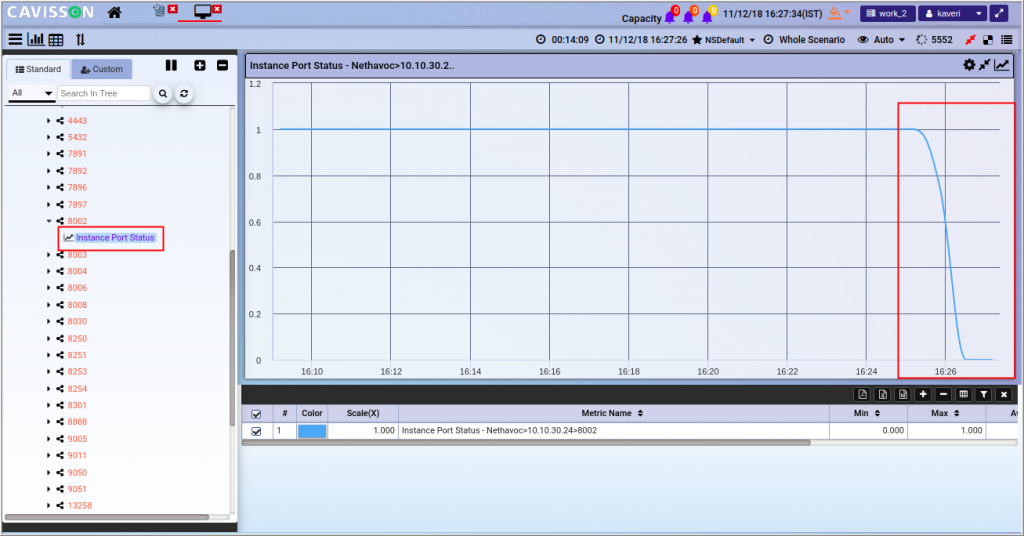
Task: Open the paint bucket theme dropdown
Action: coord(839,13)
